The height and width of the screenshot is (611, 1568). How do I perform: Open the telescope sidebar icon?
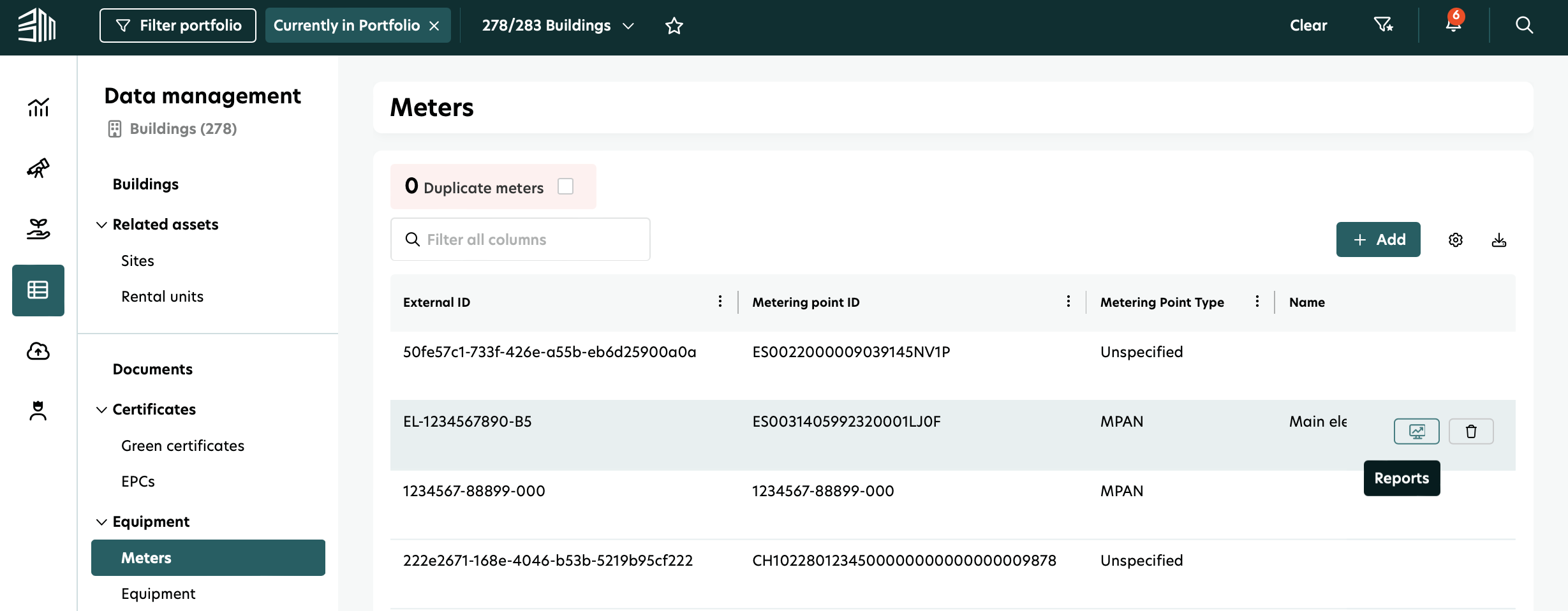[x=38, y=168]
